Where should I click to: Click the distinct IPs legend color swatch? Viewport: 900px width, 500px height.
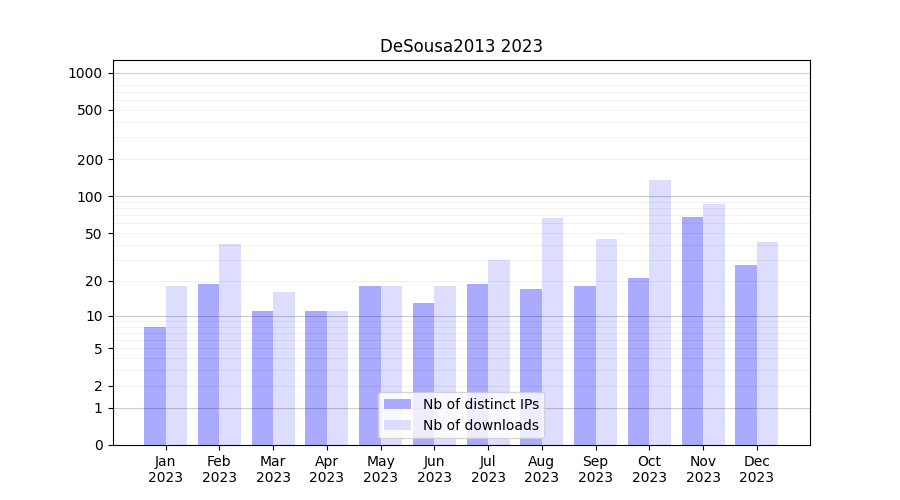(397, 404)
